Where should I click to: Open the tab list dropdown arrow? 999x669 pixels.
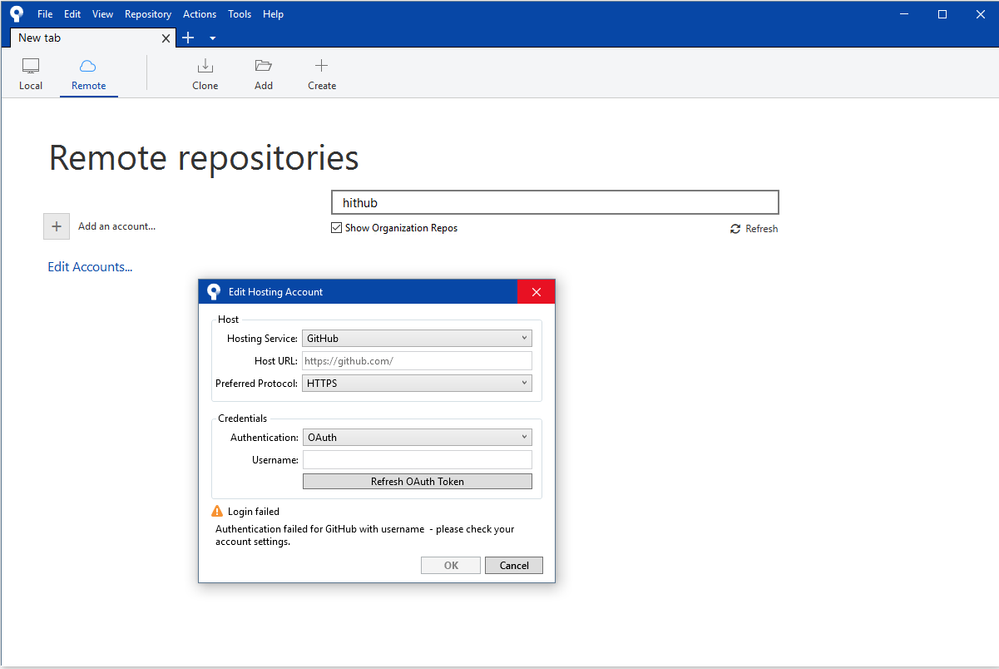[x=213, y=38]
